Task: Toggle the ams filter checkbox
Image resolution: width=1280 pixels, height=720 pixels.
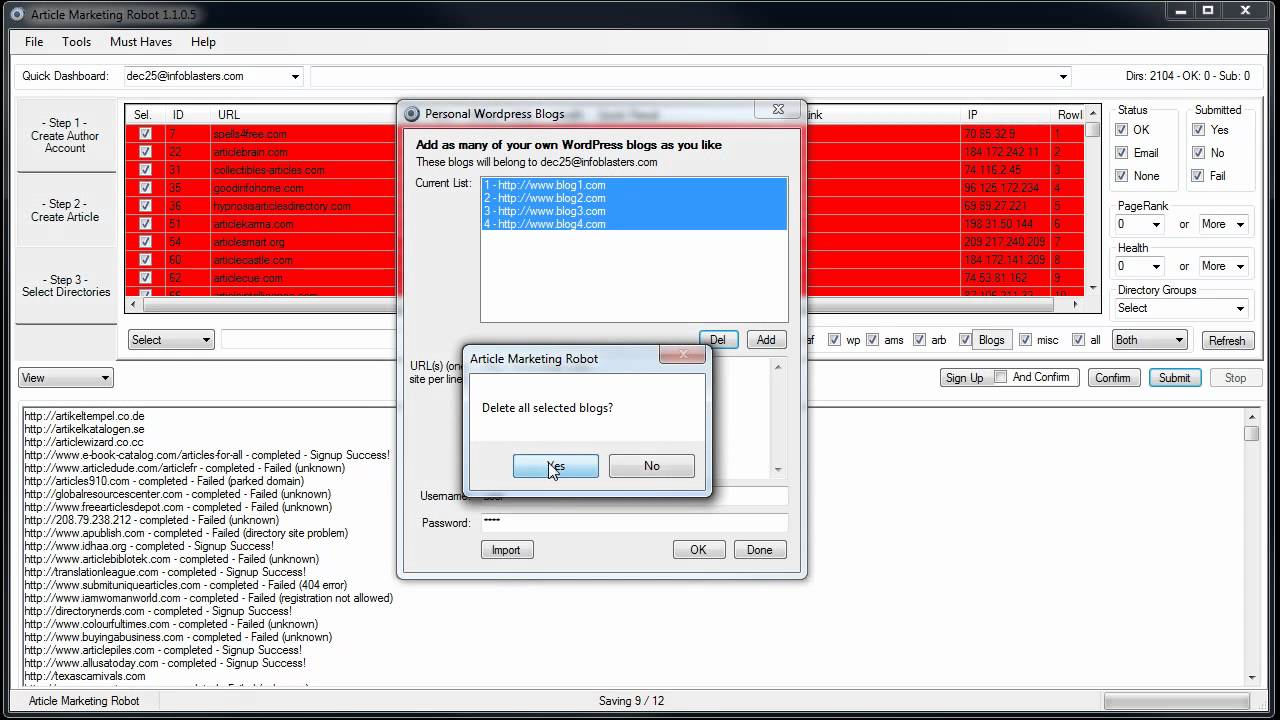Action: pyautogui.click(x=873, y=340)
